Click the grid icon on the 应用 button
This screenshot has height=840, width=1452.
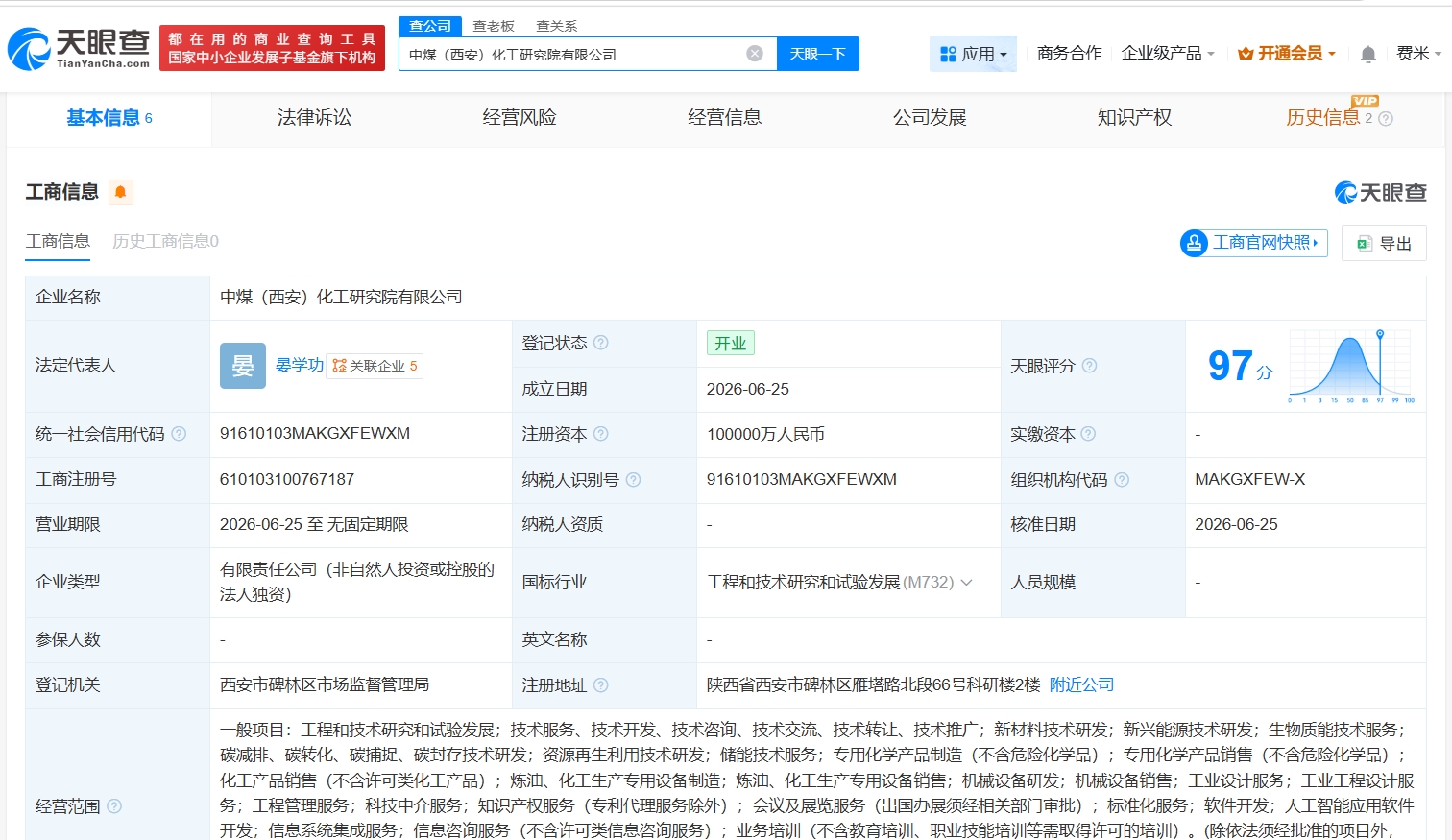pyautogui.click(x=948, y=54)
